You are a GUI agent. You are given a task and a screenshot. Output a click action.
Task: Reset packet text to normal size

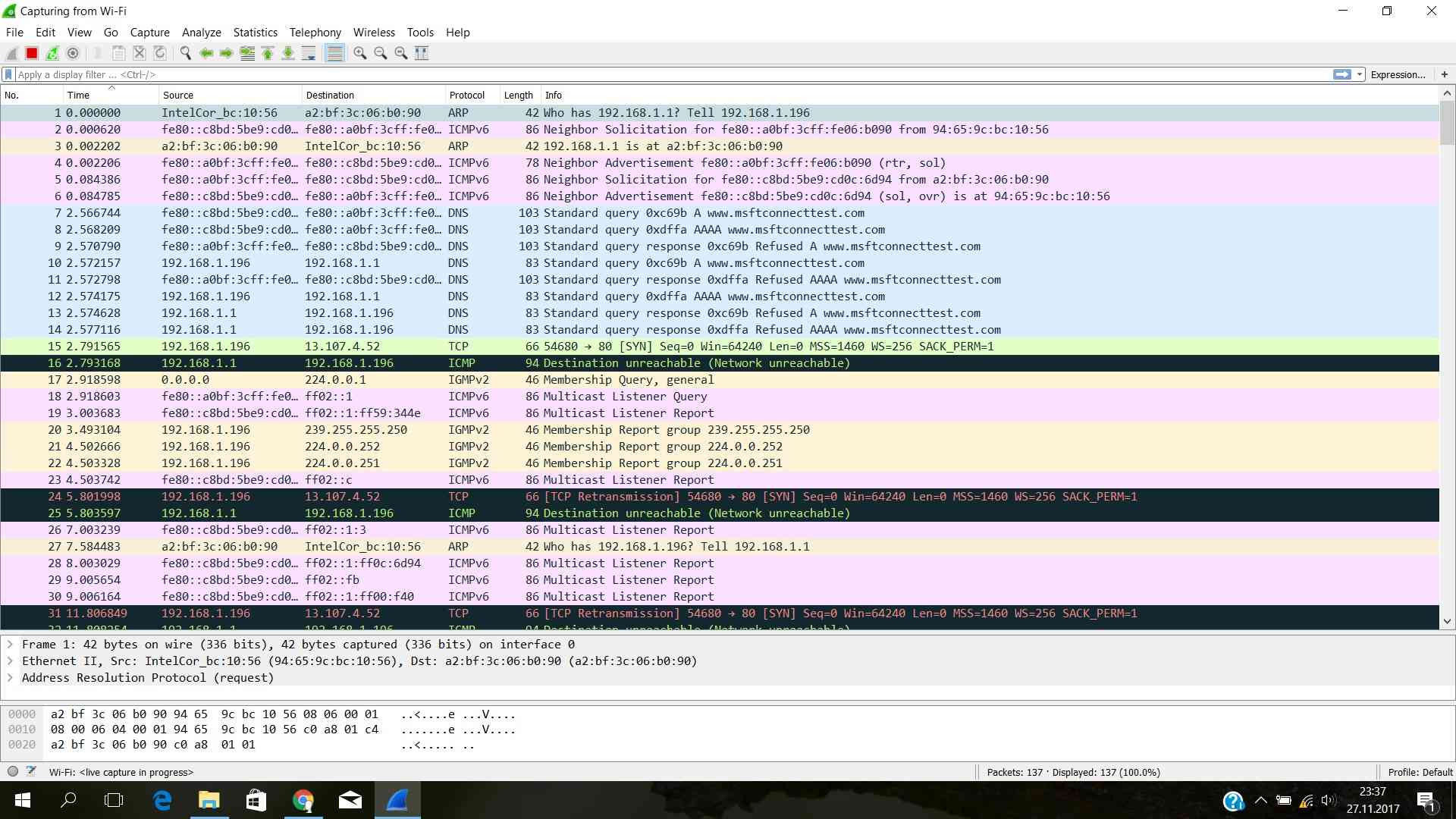click(401, 53)
